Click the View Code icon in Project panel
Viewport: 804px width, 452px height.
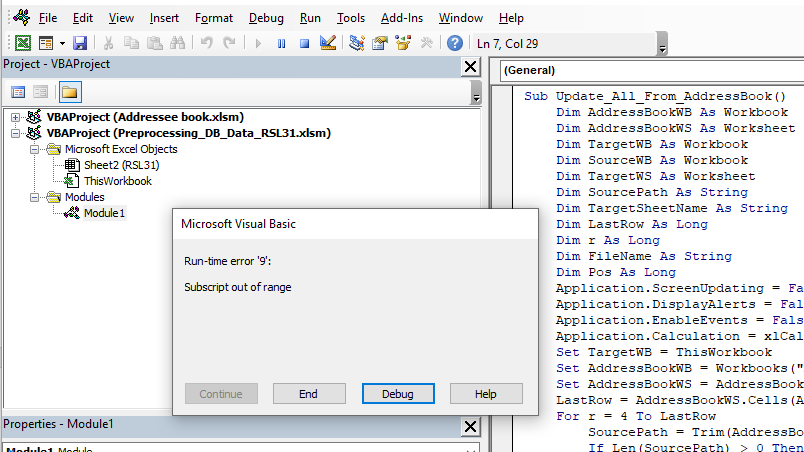18,92
